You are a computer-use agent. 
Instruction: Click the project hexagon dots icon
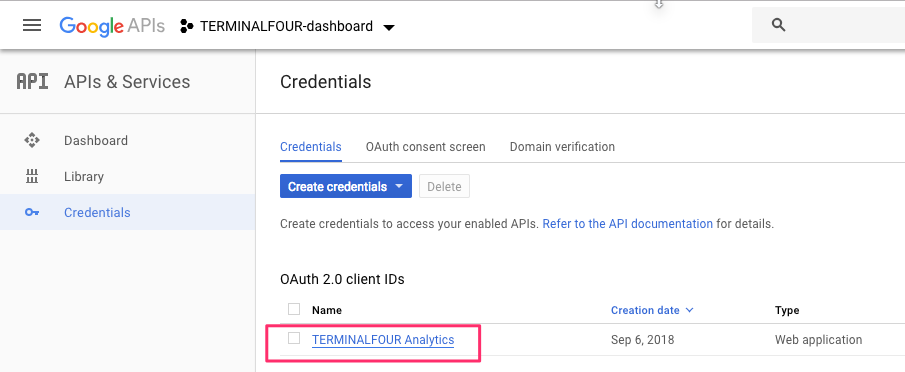coord(186,26)
